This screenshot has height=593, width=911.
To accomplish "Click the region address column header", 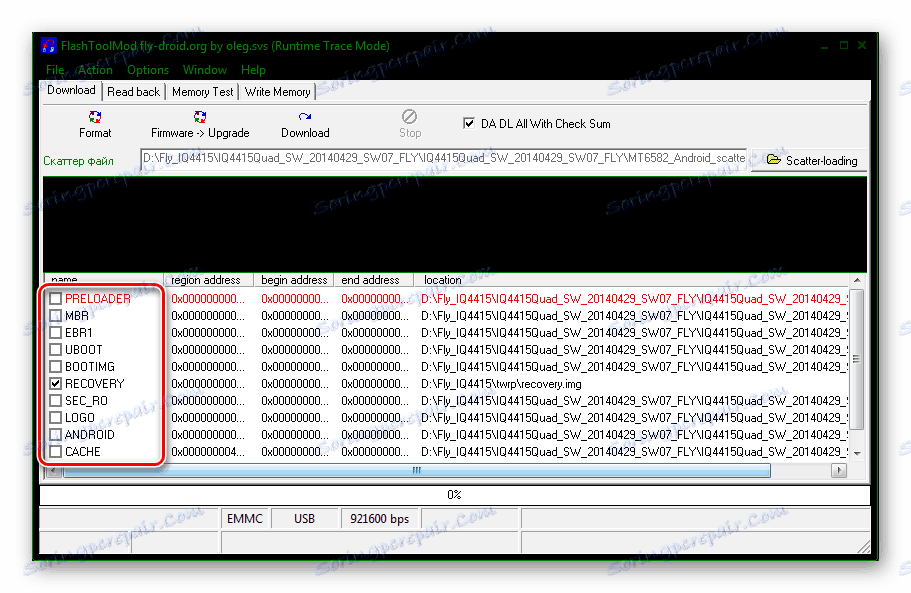I will 209,280.
